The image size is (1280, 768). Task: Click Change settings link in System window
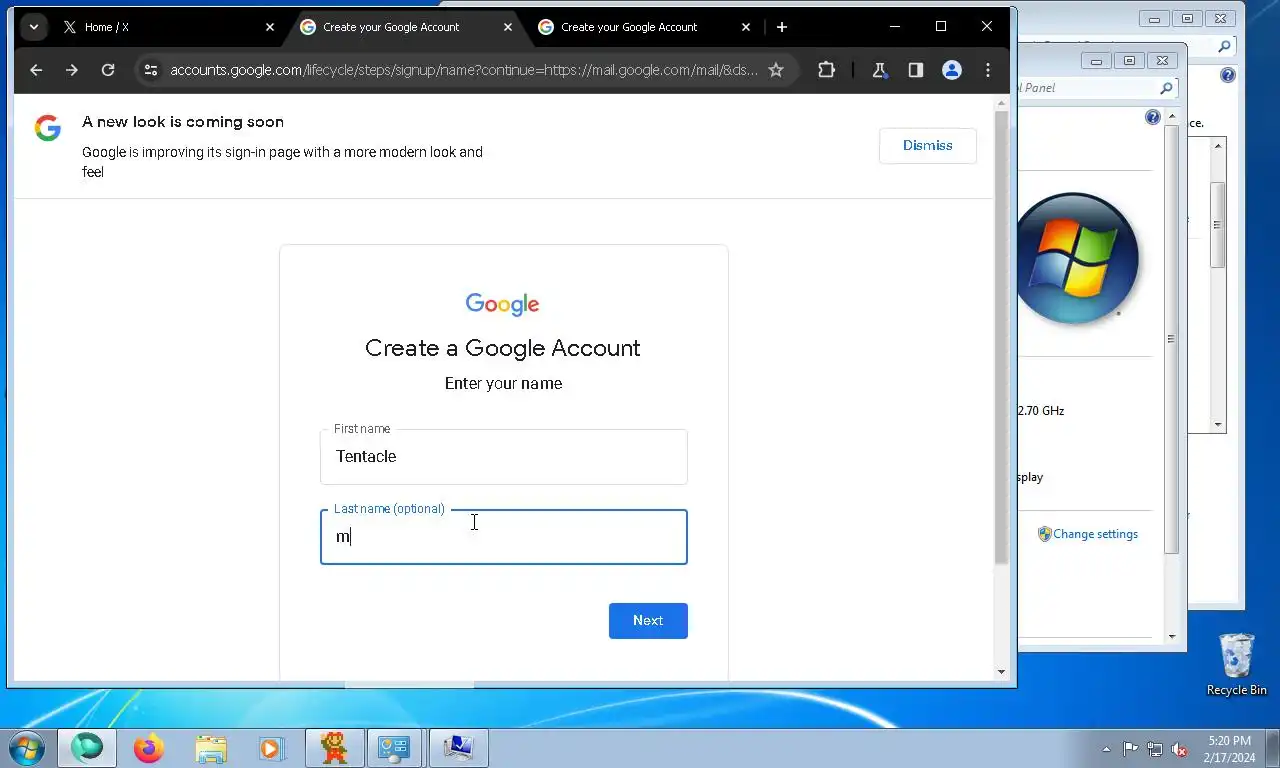pos(1095,534)
